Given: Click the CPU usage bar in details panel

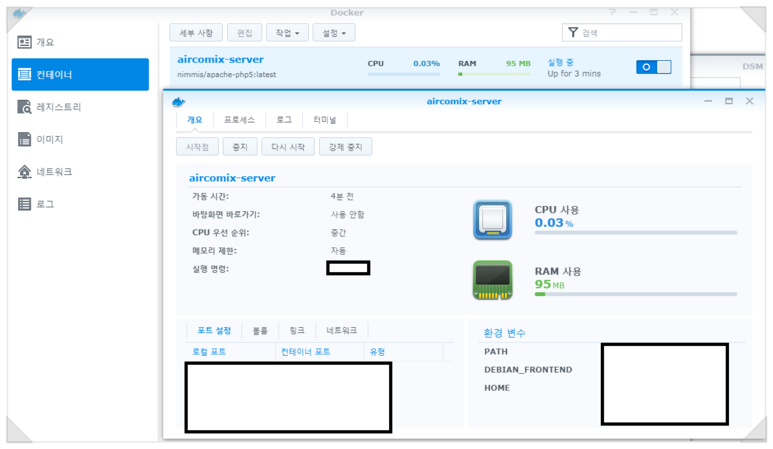Looking at the screenshot, I should point(636,233).
